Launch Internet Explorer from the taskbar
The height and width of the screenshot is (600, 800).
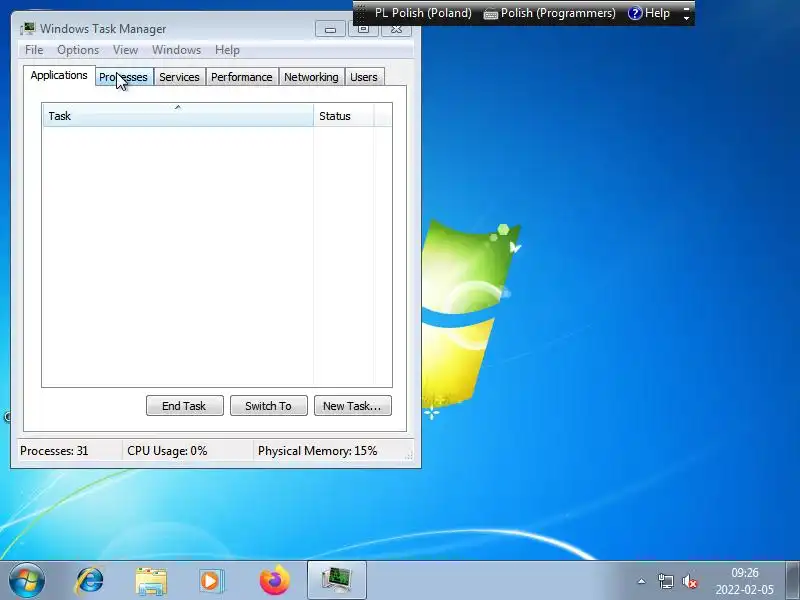pos(90,581)
